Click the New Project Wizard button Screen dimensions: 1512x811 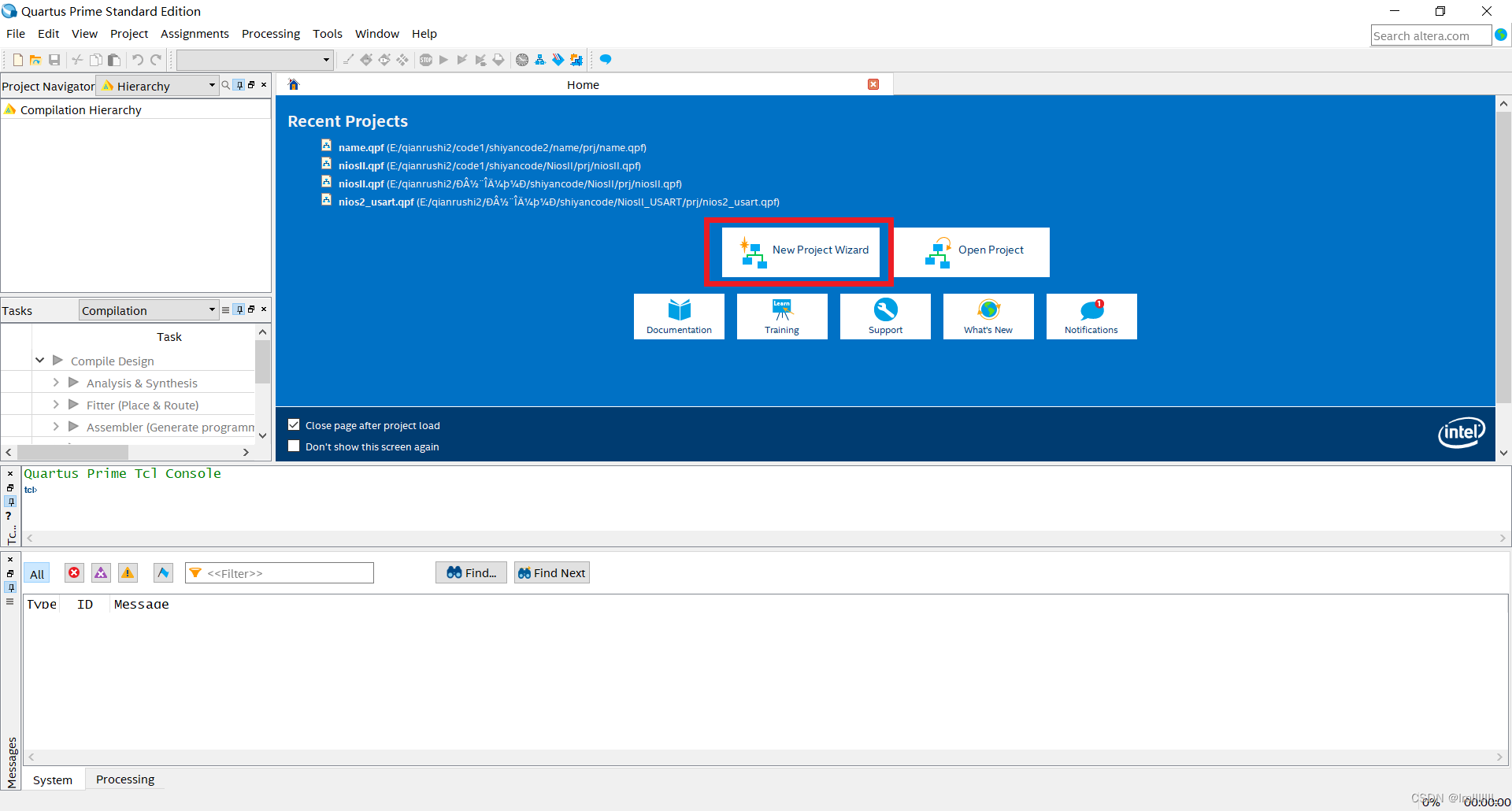point(800,252)
